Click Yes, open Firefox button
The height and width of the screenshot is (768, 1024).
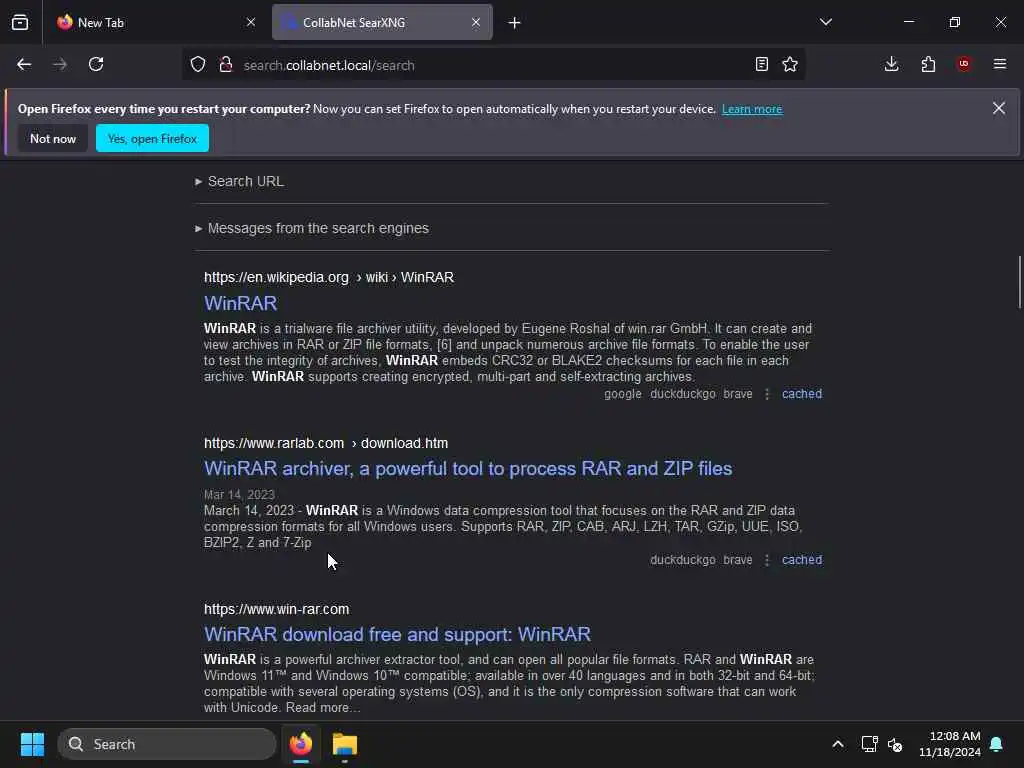(x=152, y=138)
